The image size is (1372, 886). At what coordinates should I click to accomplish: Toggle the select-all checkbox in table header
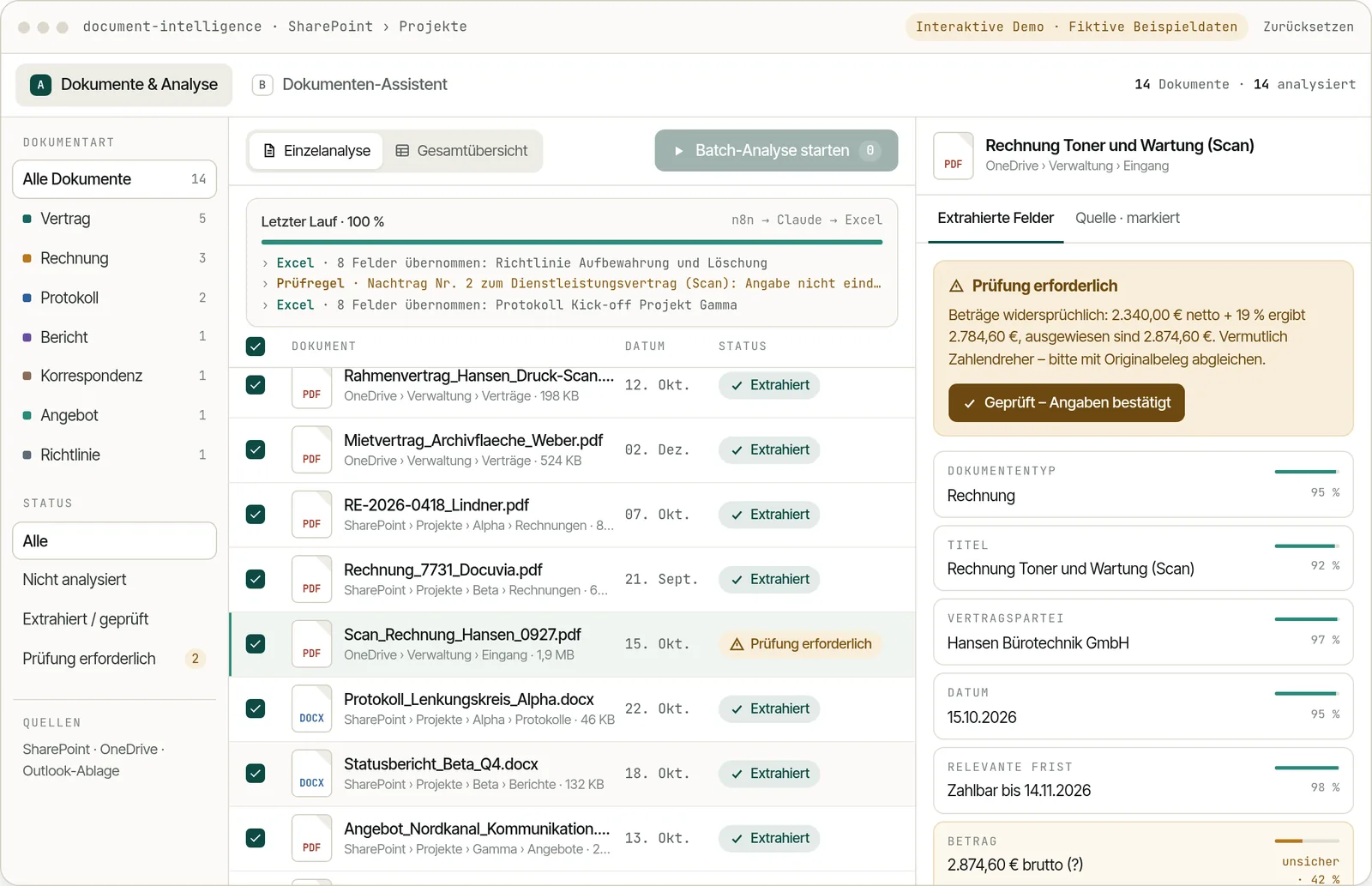pos(256,347)
